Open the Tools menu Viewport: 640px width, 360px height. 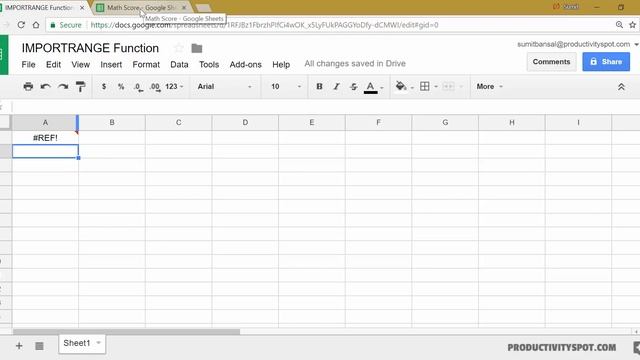[x=209, y=64]
